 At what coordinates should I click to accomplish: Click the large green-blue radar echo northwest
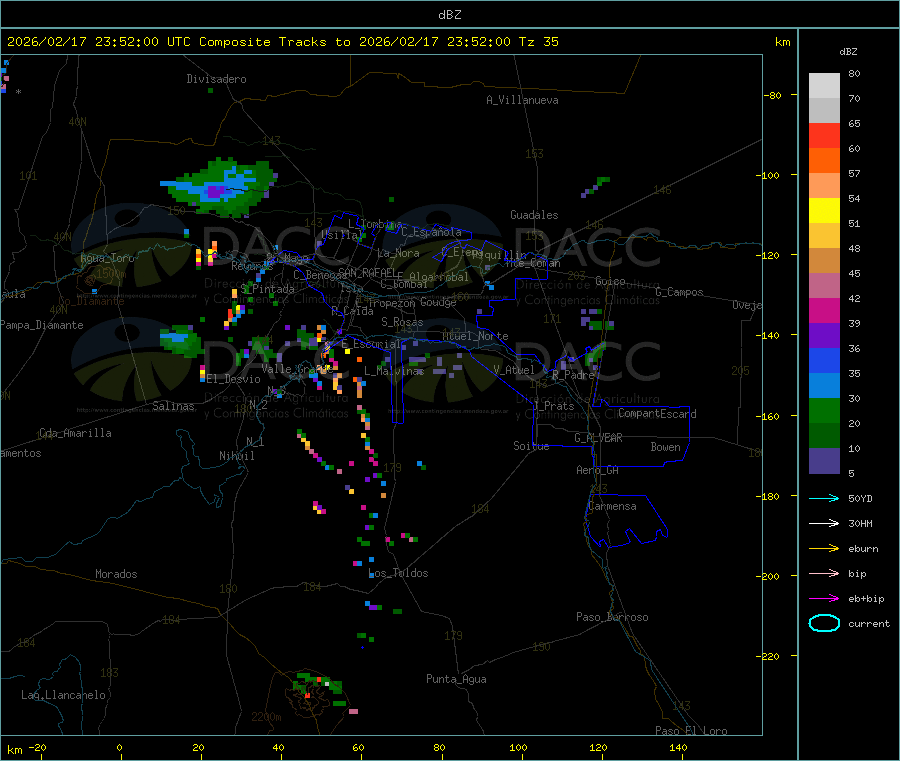coord(221,187)
